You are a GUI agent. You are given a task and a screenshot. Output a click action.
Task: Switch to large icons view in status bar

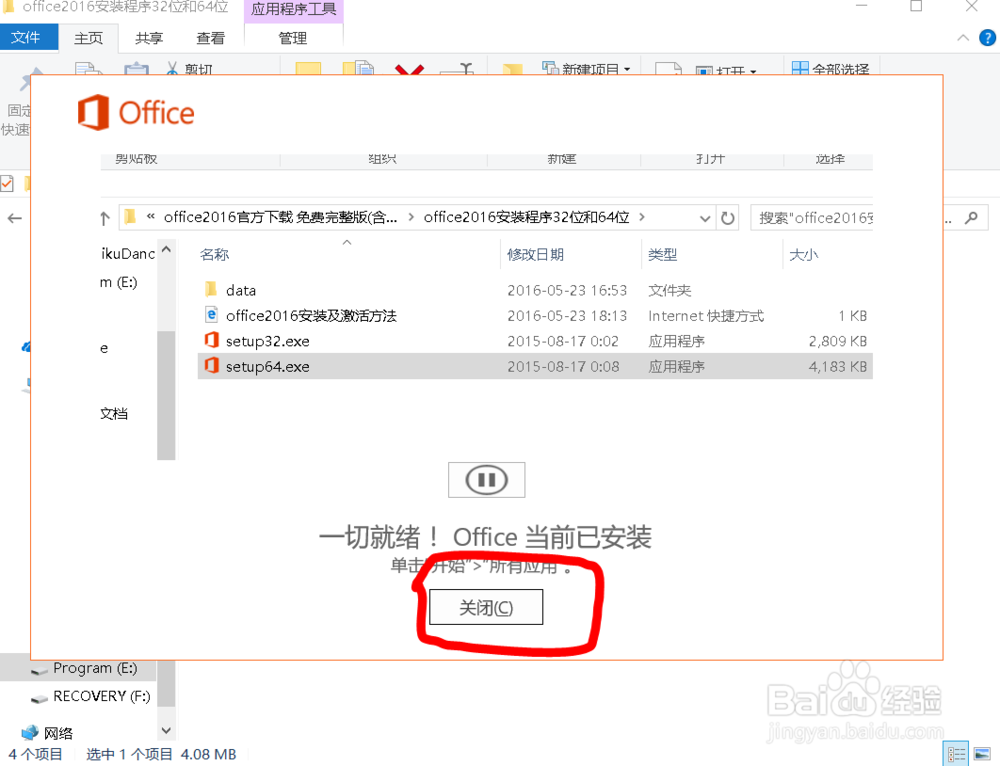(983, 755)
